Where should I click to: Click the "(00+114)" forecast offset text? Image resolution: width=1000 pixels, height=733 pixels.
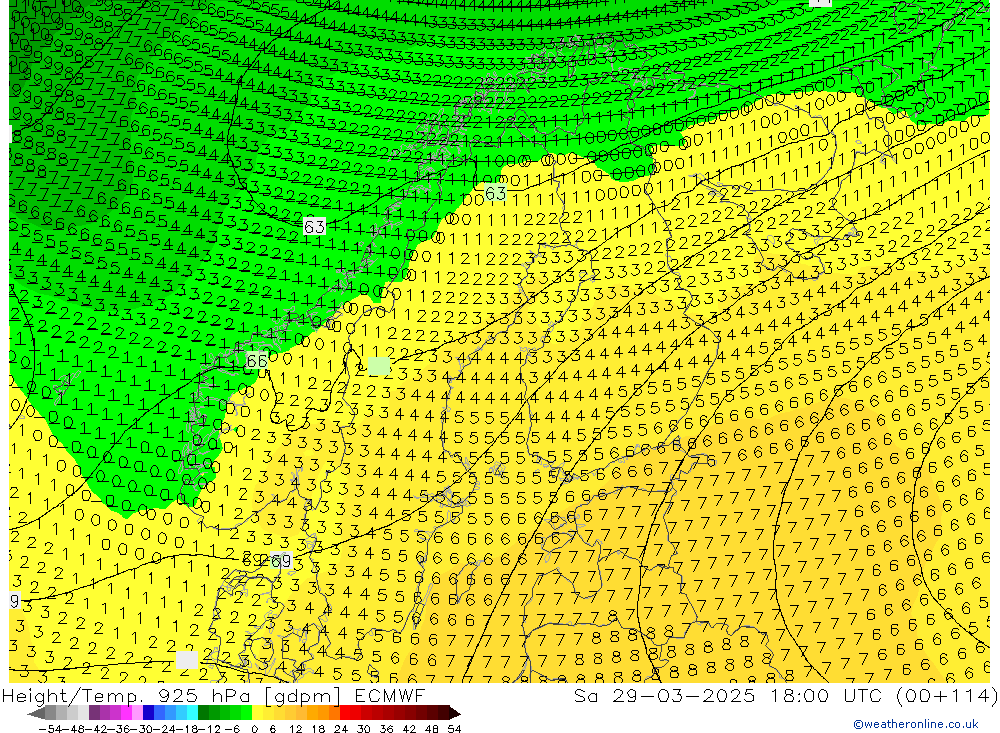947,695
